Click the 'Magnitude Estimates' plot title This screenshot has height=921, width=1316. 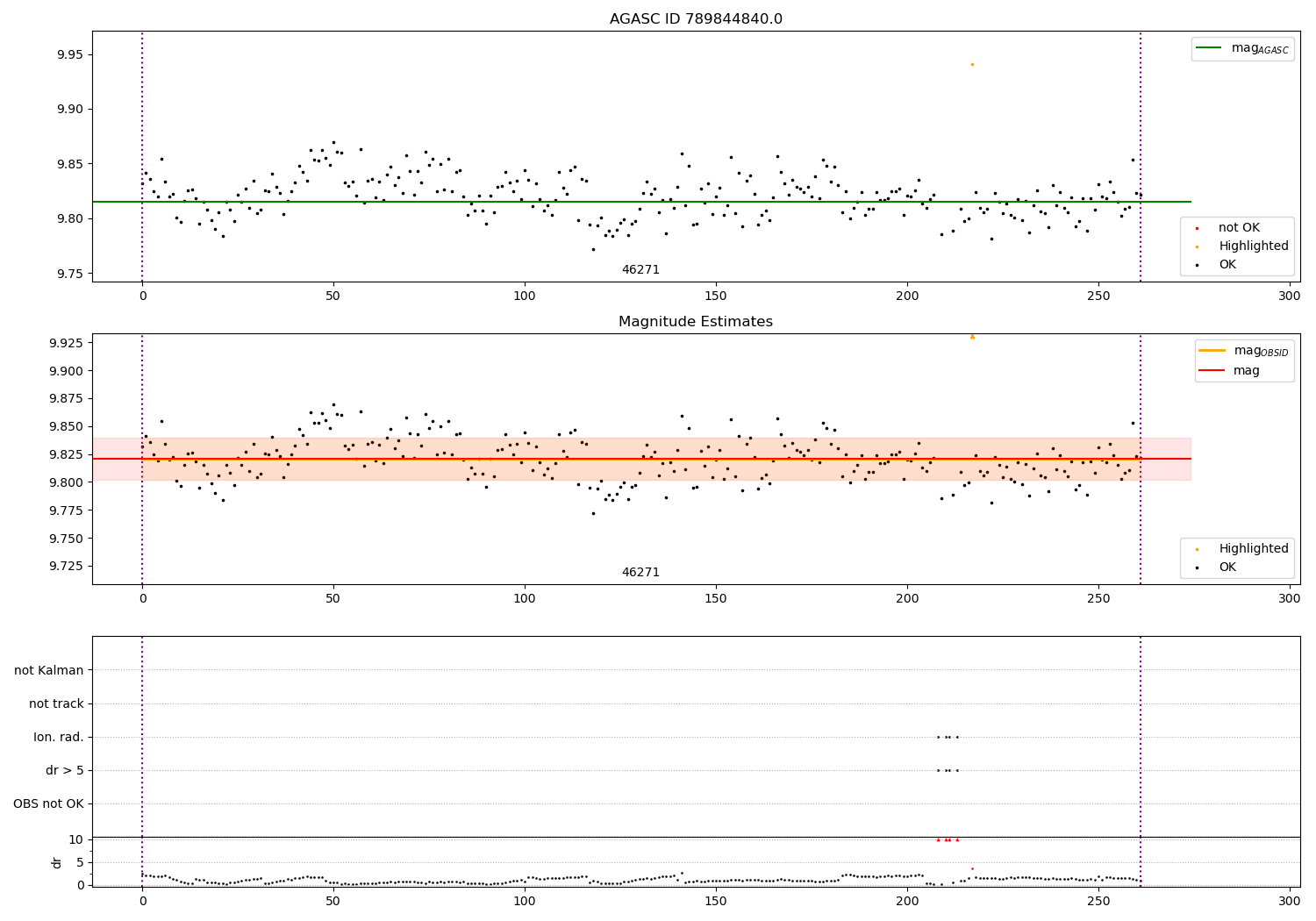tap(696, 322)
